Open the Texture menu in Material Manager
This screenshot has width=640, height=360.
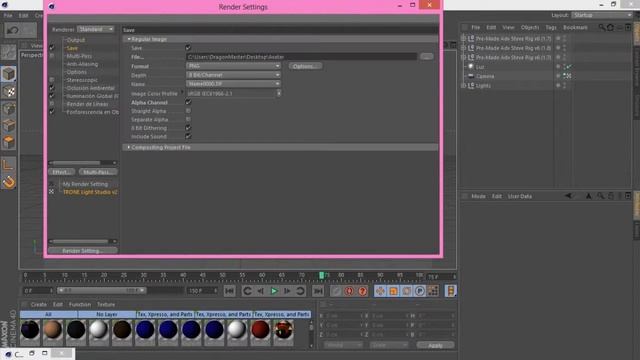coord(106,304)
